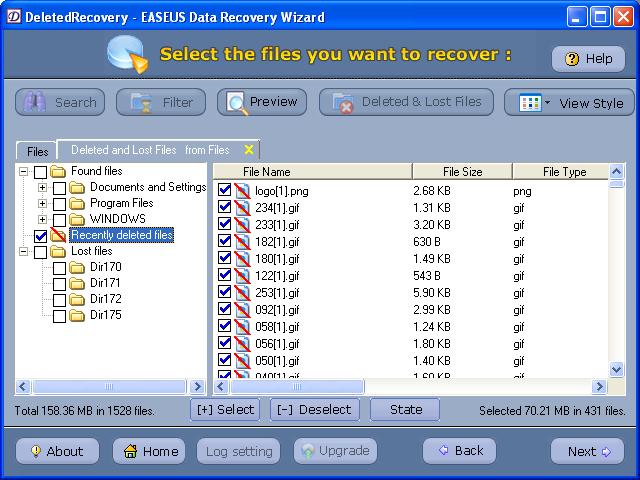
Task: Collapse the Found files tree node
Action: click(23, 171)
